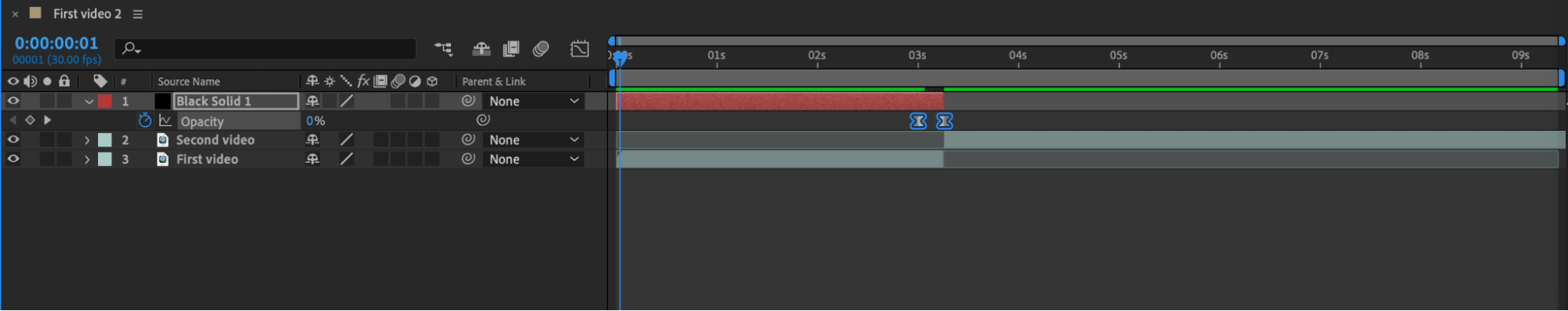Hide the Second video layer
Viewport: 1568px width, 311px height.
[x=13, y=139]
